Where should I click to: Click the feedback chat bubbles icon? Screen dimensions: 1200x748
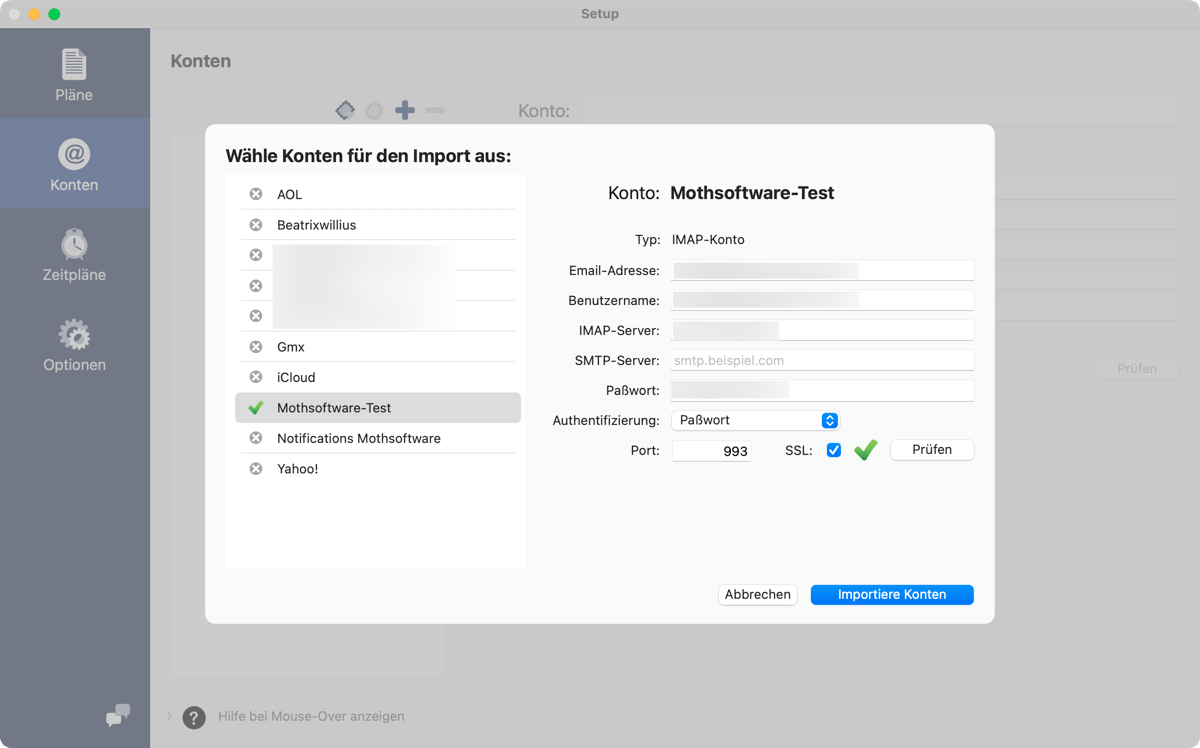point(118,715)
